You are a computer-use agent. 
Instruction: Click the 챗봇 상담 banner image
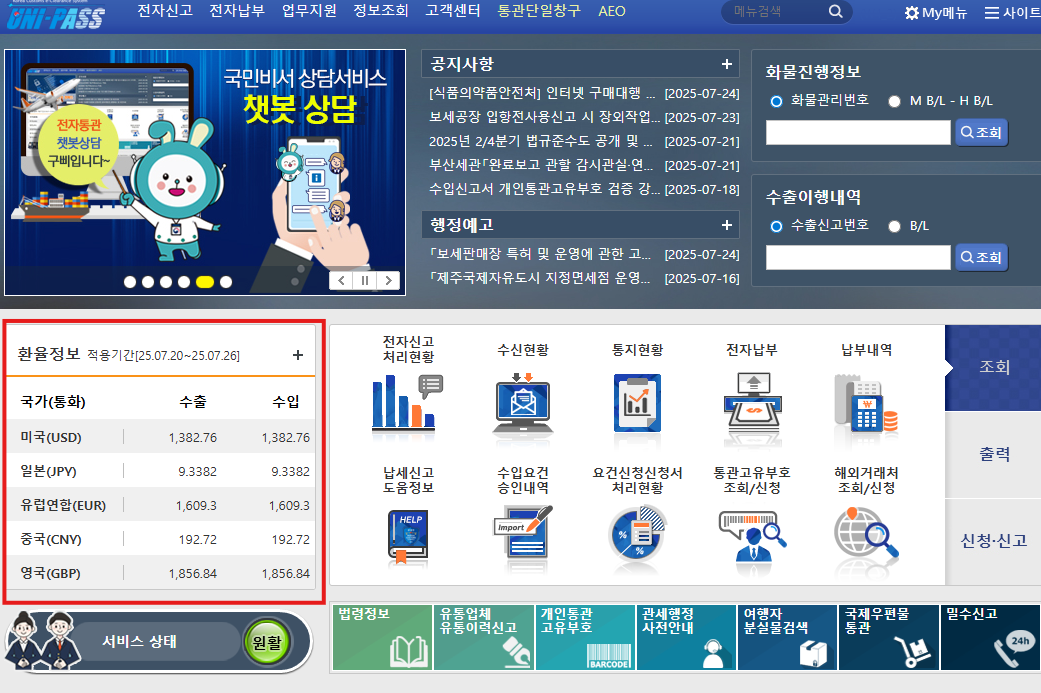coord(205,172)
